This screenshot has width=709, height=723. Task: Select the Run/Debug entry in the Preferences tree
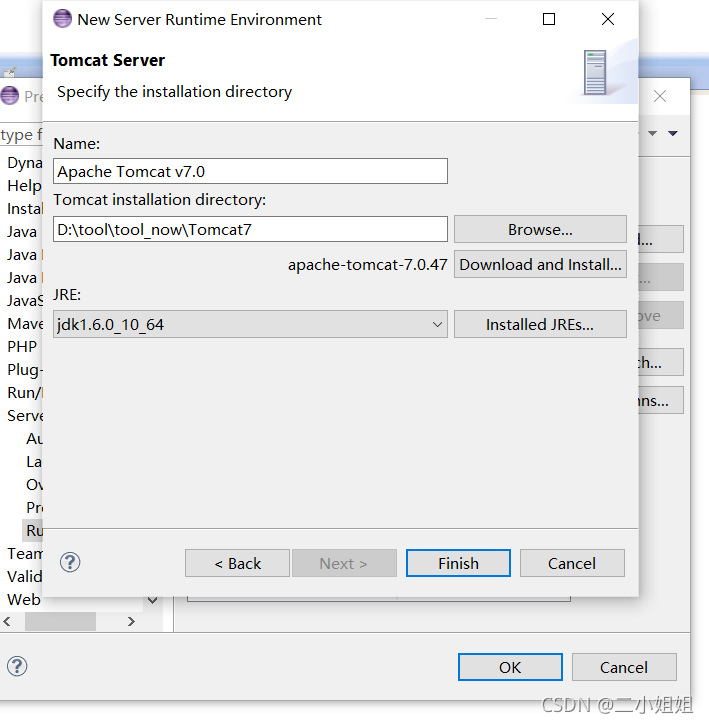[24, 392]
